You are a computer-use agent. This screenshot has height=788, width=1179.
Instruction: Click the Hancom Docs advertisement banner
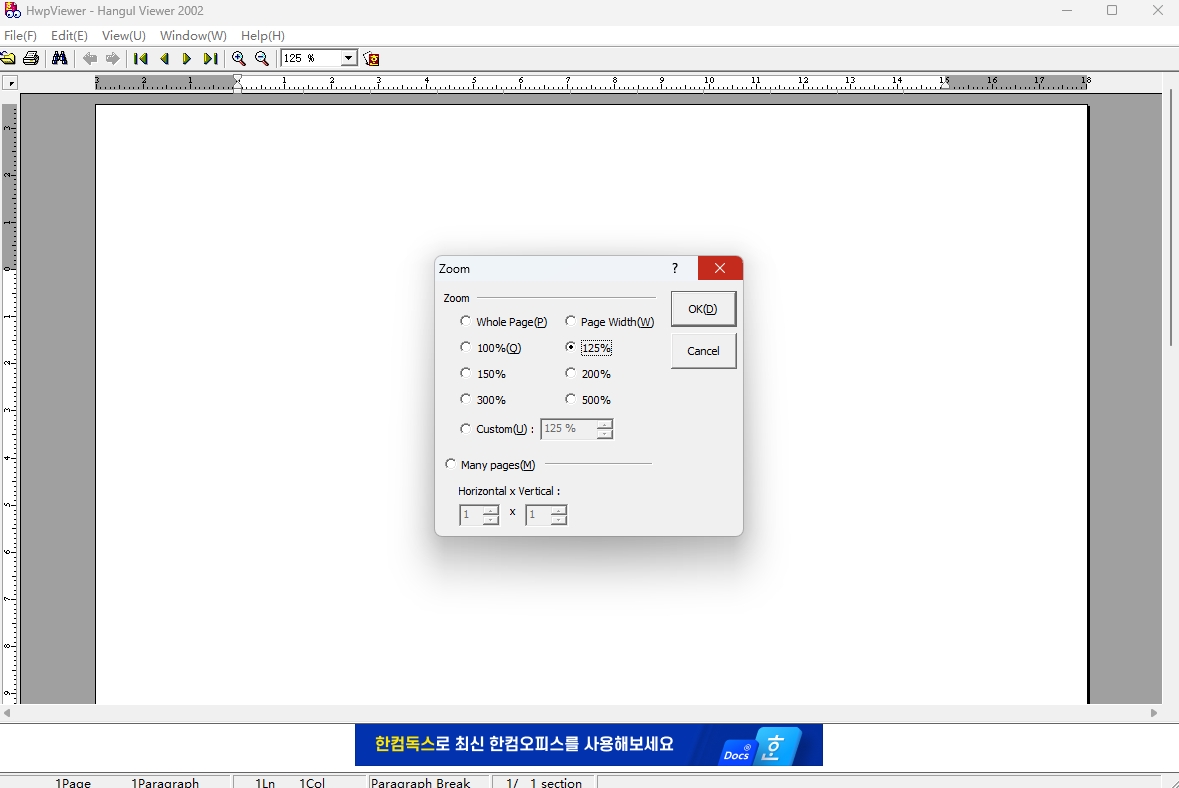(589, 745)
